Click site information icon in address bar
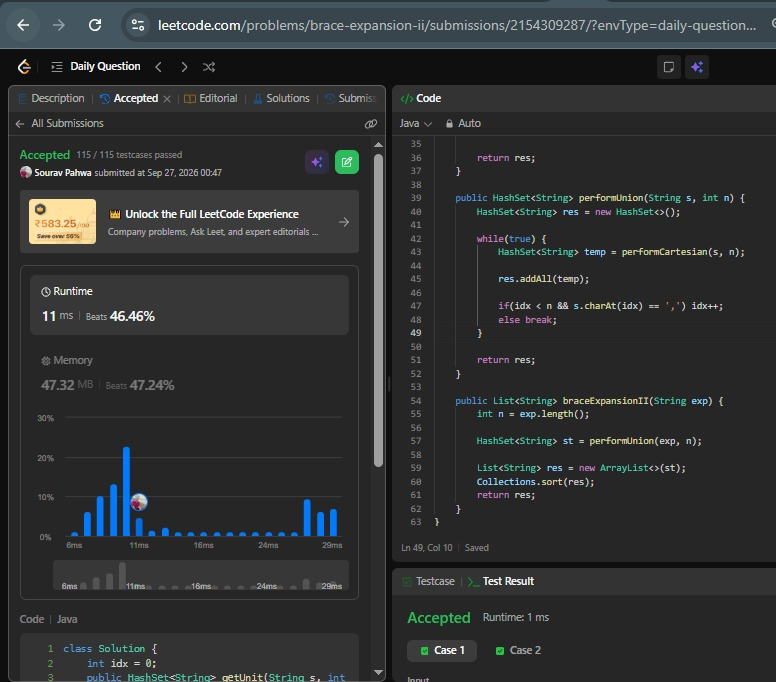Viewport: 776px width, 682px height. click(x=138, y=25)
